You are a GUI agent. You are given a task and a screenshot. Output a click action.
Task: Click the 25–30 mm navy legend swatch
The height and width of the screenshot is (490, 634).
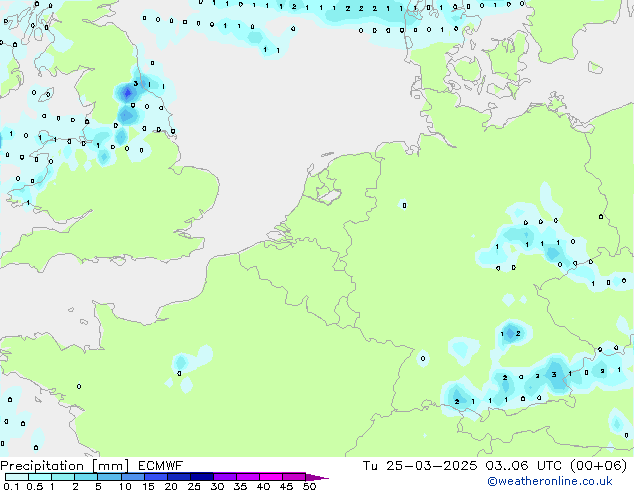click(x=201, y=477)
